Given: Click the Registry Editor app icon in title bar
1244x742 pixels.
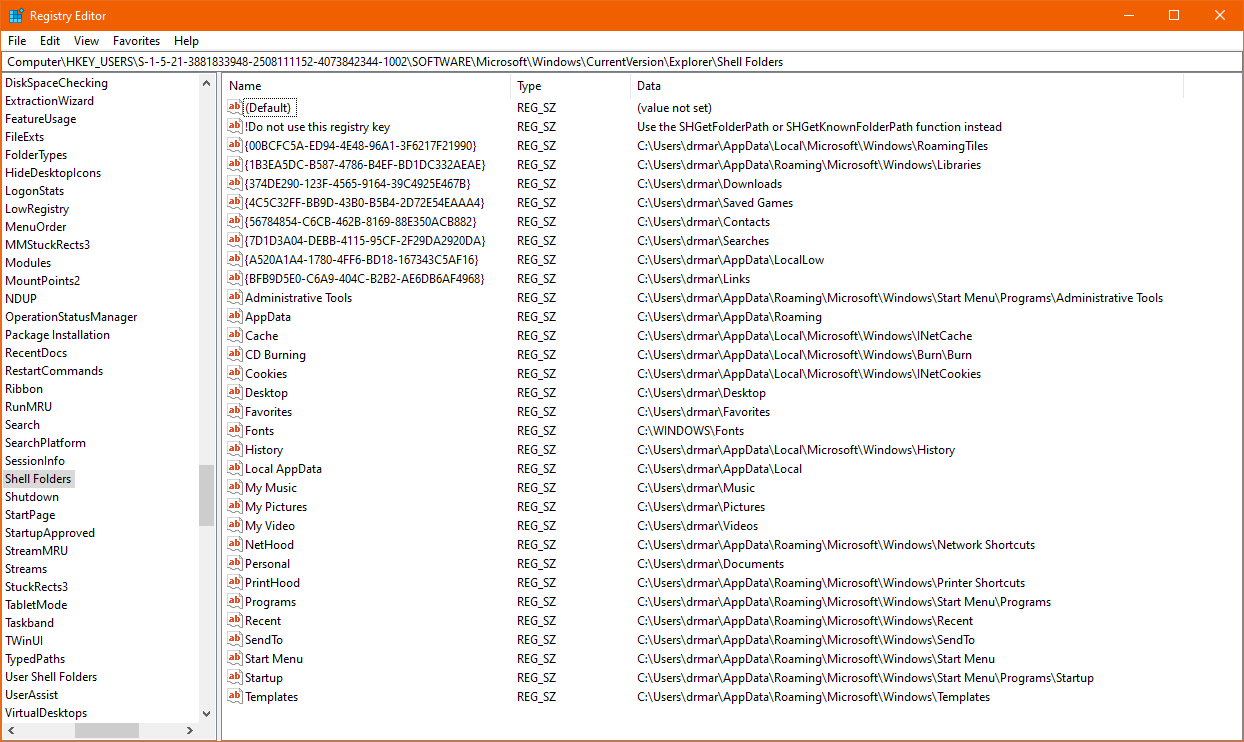Looking at the screenshot, I should [x=16, y=15].
